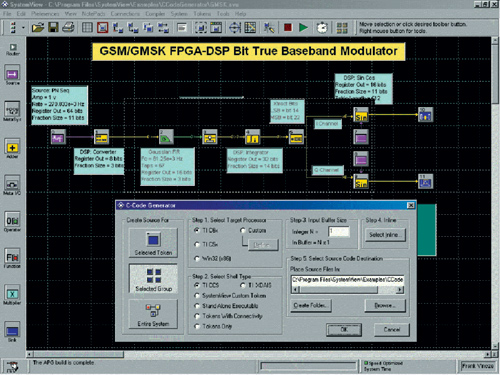Click left arrow of path field scrollbar

pos(294,290)
